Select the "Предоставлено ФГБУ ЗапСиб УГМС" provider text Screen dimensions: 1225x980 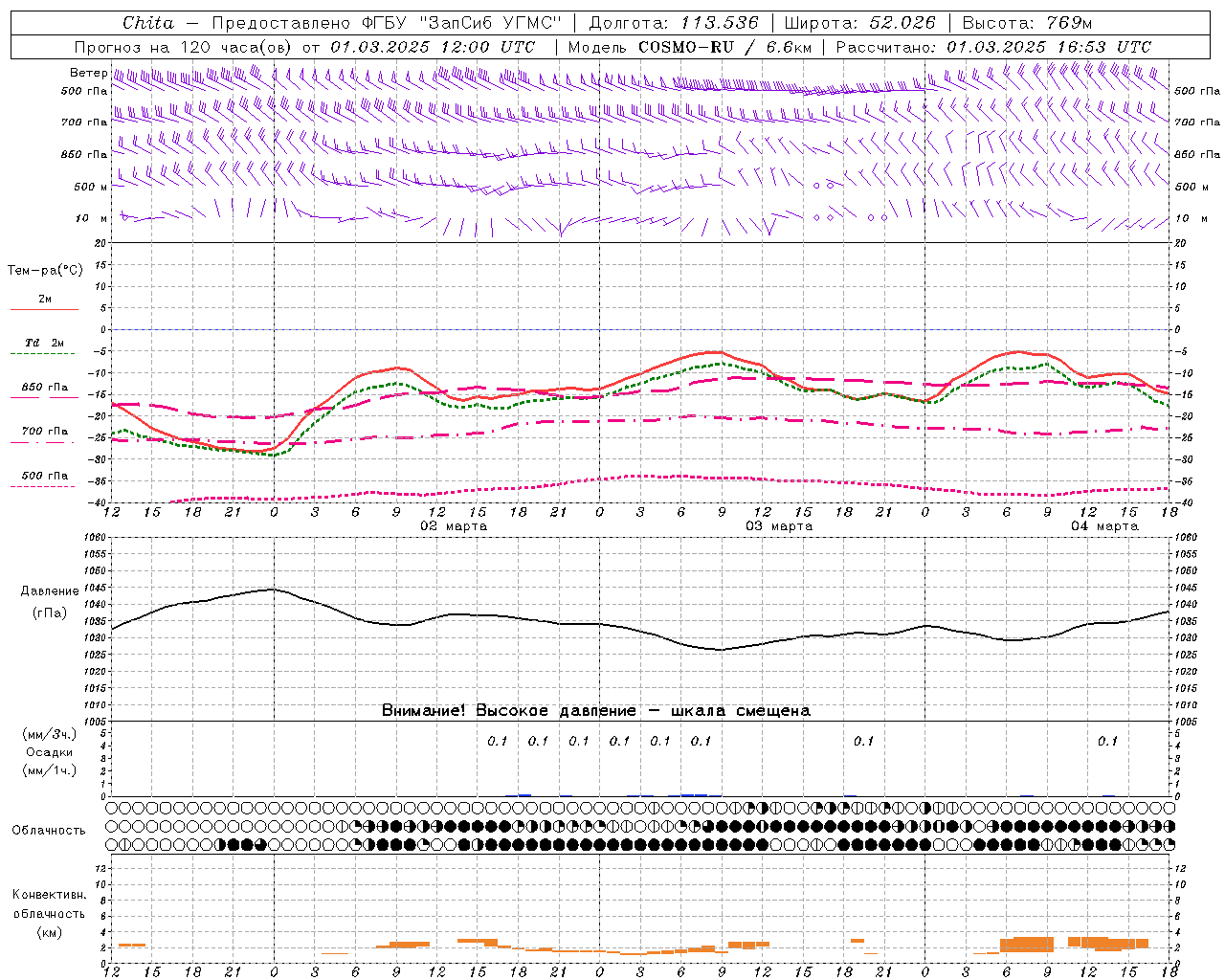click(x=387, y=22)
